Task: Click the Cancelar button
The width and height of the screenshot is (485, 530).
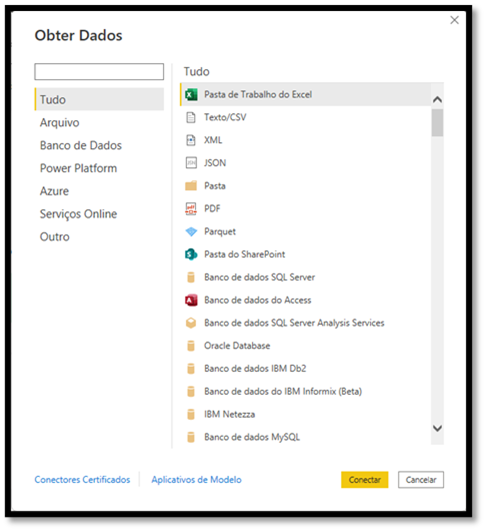Action: pos(421,480)
